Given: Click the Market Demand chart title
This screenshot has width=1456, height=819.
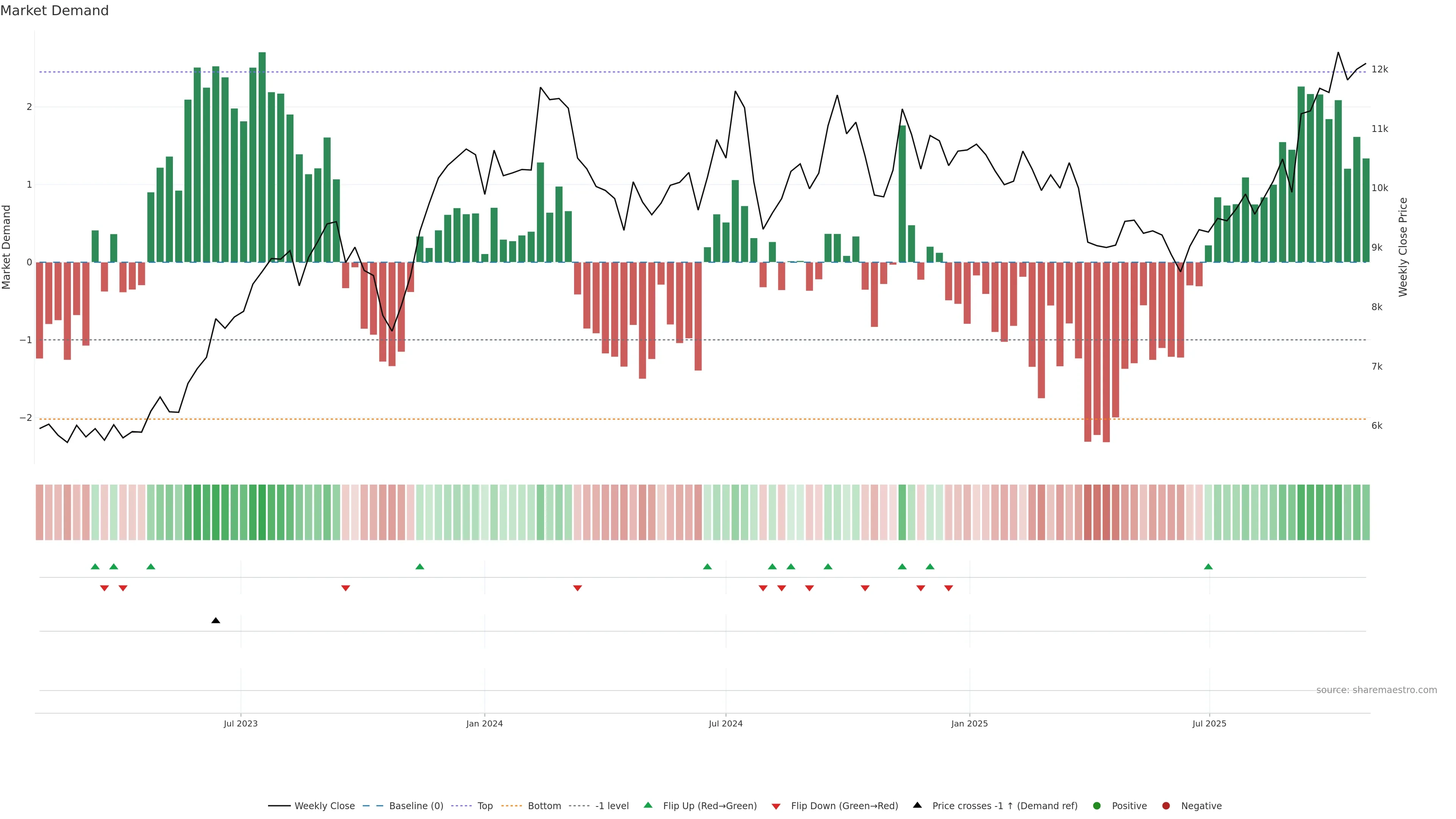Looking at the screenshot, I should coord(54,11).
